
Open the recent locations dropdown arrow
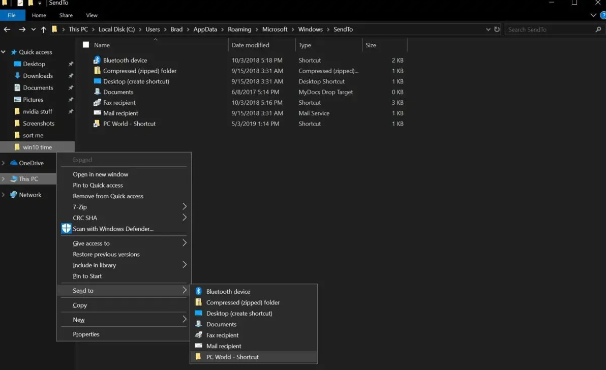tap(33, 29)
